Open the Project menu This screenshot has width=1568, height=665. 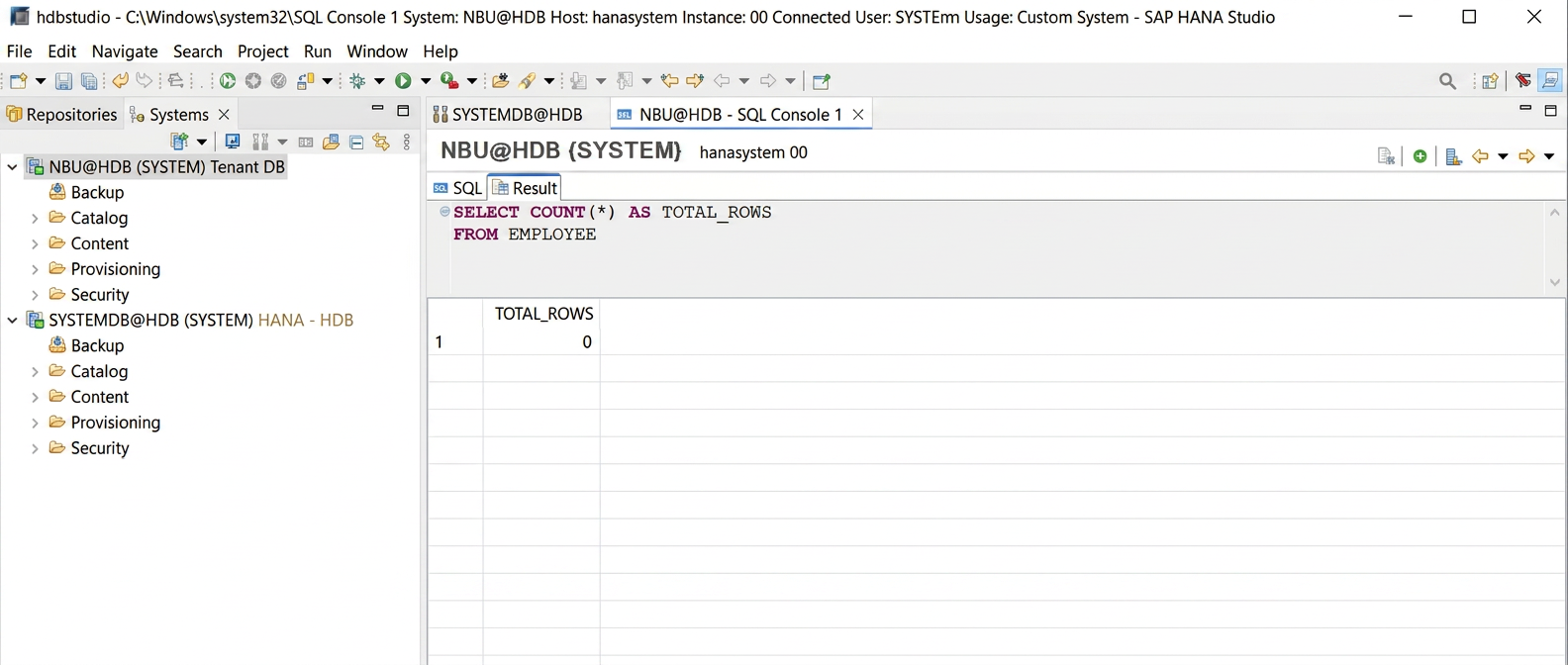[262, 51]
